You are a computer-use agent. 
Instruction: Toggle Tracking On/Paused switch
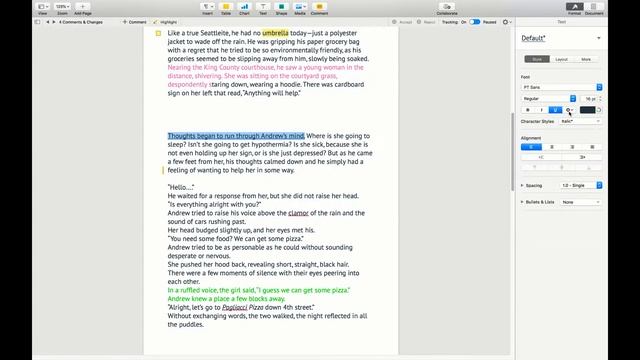(474, 22)
